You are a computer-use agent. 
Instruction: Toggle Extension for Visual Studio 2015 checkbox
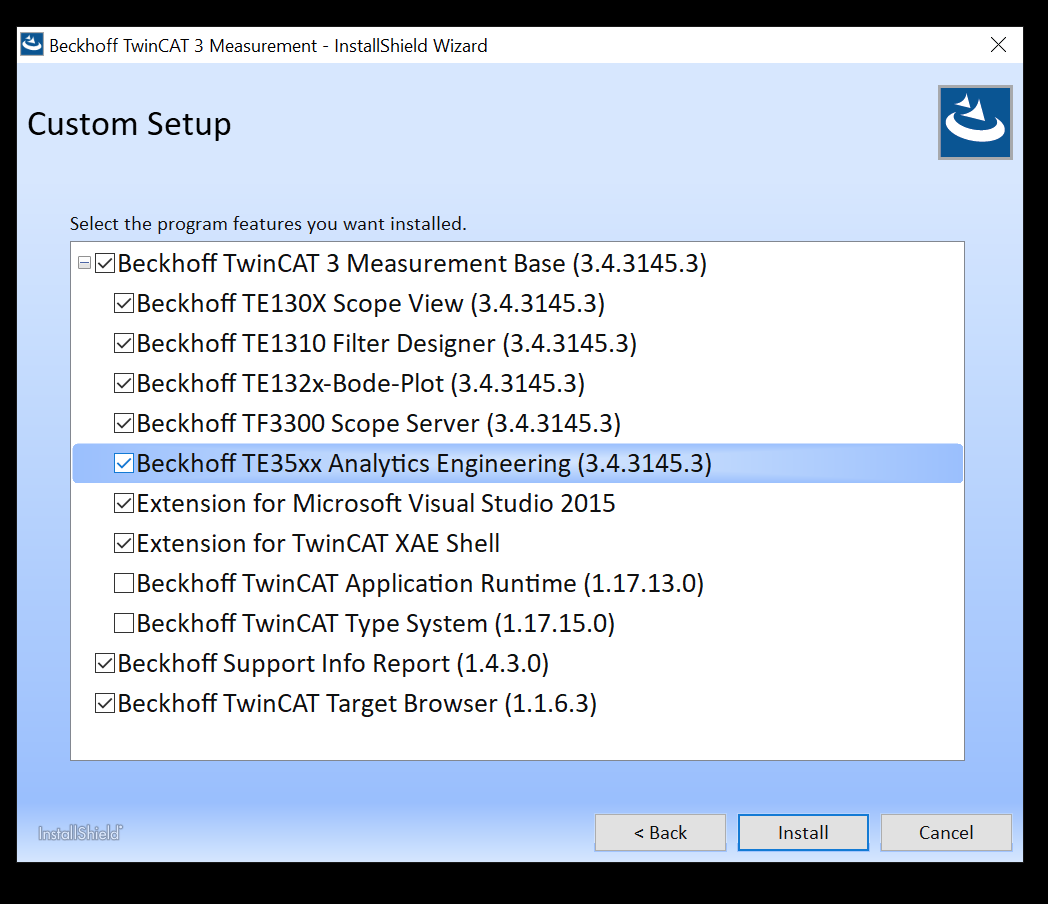(124, 503)
